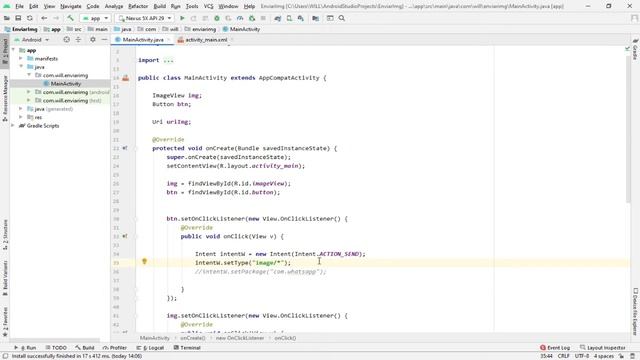
Task: Click the Make Project hammer icon
Action: point(70,18)
